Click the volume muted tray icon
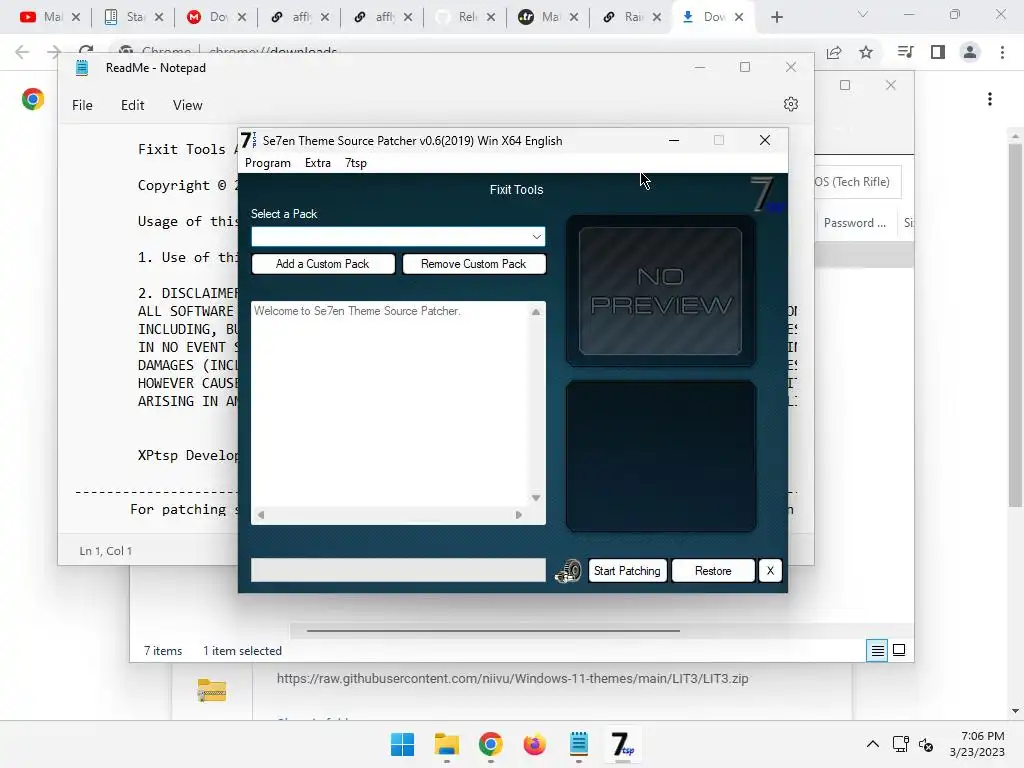 click(x=926, y=744)
